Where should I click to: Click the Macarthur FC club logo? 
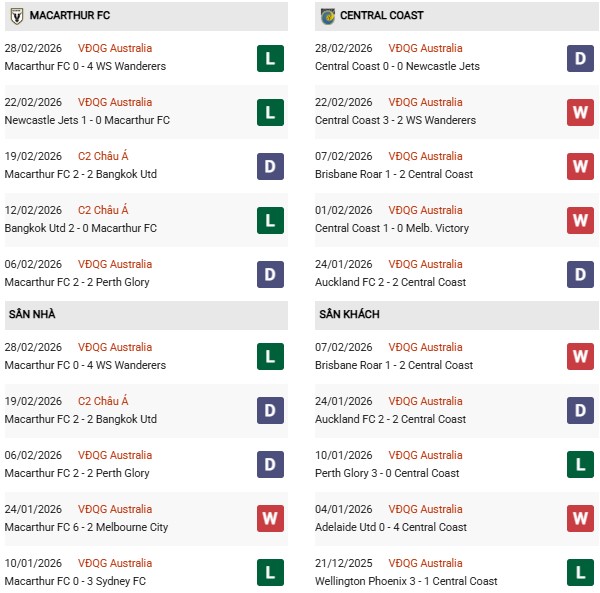coord(16,16)
